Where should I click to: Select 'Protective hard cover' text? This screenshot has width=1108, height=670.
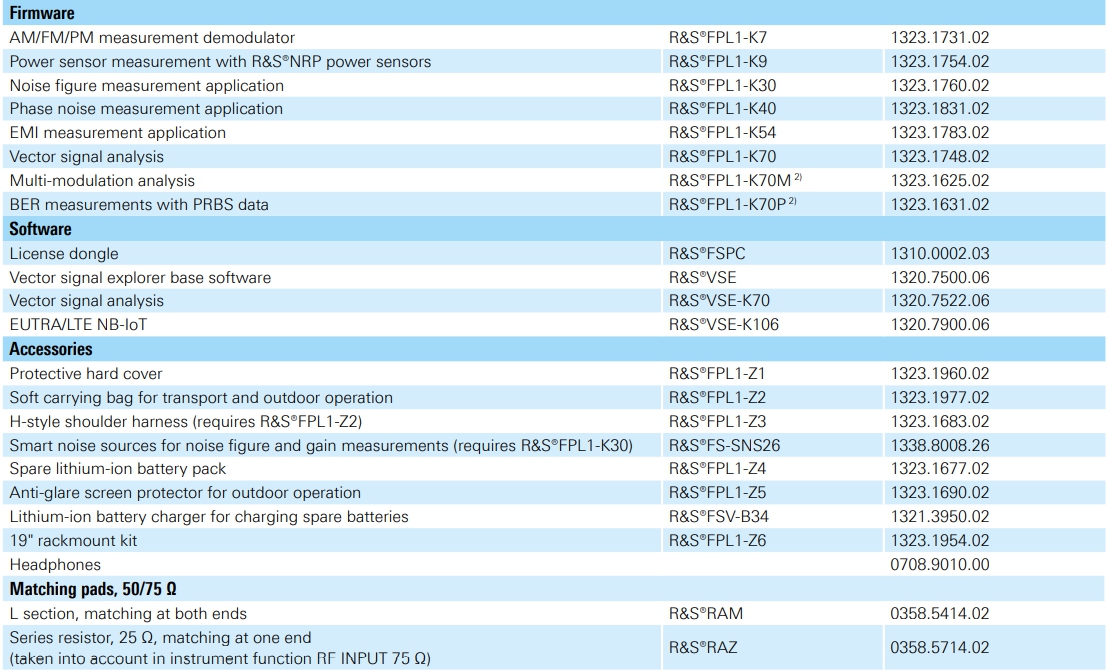coord(86,374)
